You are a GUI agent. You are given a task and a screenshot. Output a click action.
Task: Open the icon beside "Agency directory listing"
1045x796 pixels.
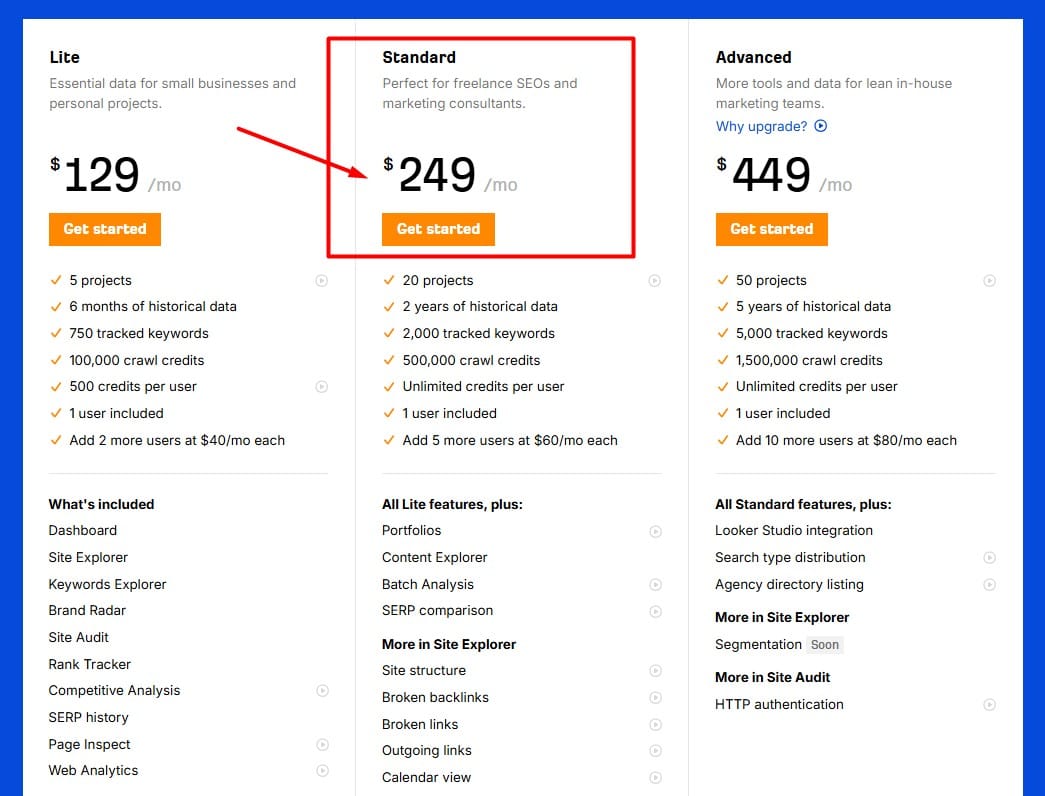(990, 584)
